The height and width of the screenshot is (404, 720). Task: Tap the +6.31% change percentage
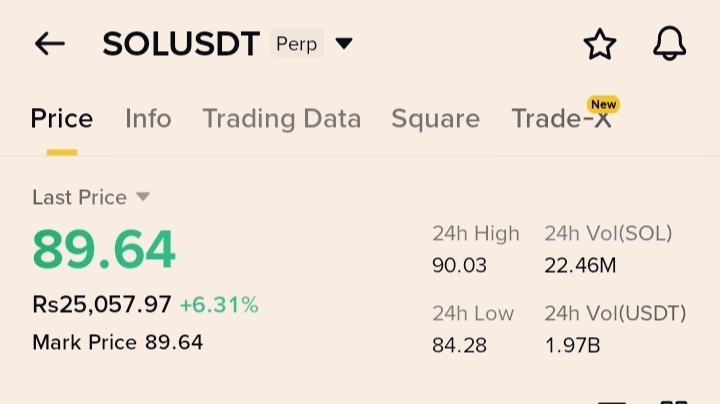(219, 304)
